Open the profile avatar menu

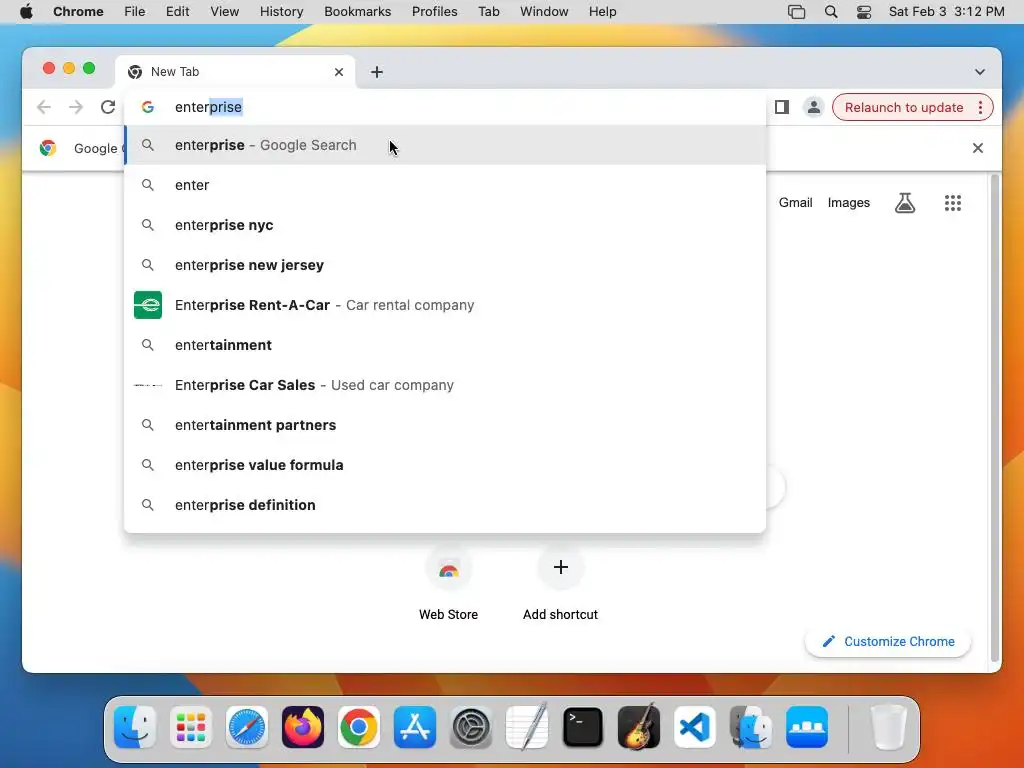click(x=813, y=107)
